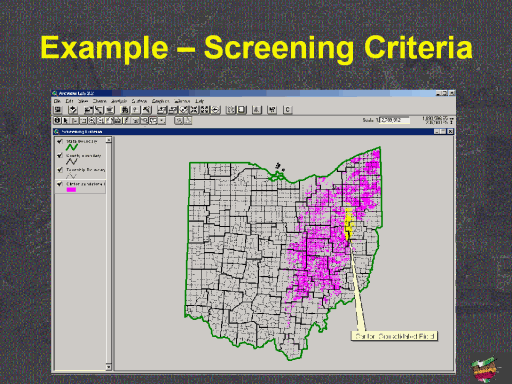This screenshot has width=512, height=384.
Task: Click the toolbar button labeled C
Action: (x=287, y=110)
